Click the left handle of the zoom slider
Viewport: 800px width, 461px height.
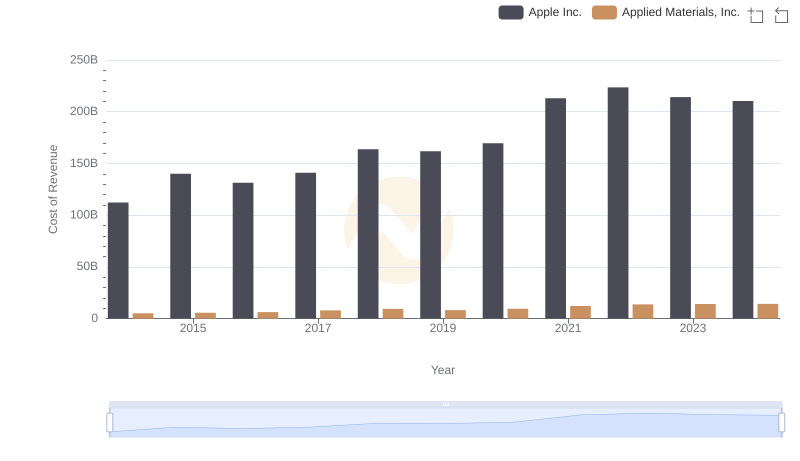pyautogui.click(x=110, y=423)
